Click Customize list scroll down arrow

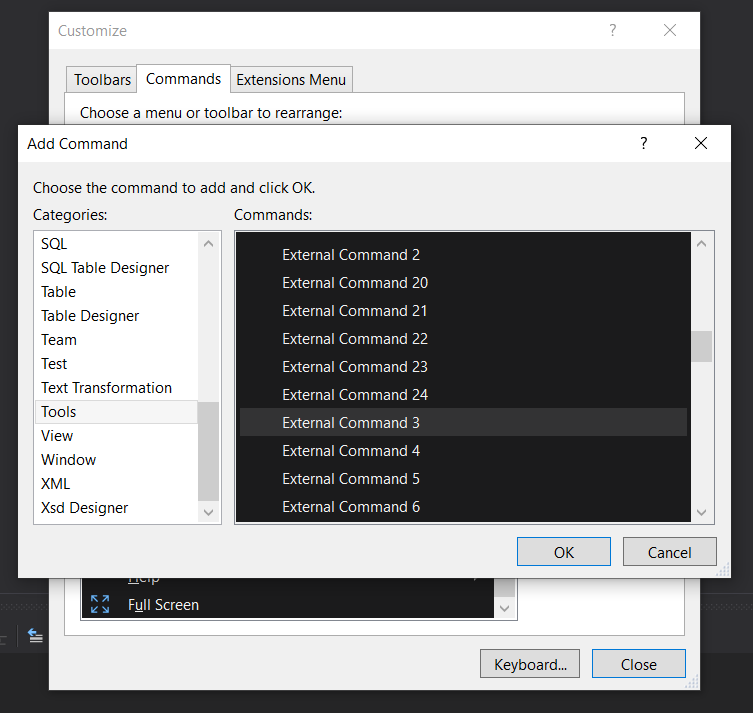[504, 608]
